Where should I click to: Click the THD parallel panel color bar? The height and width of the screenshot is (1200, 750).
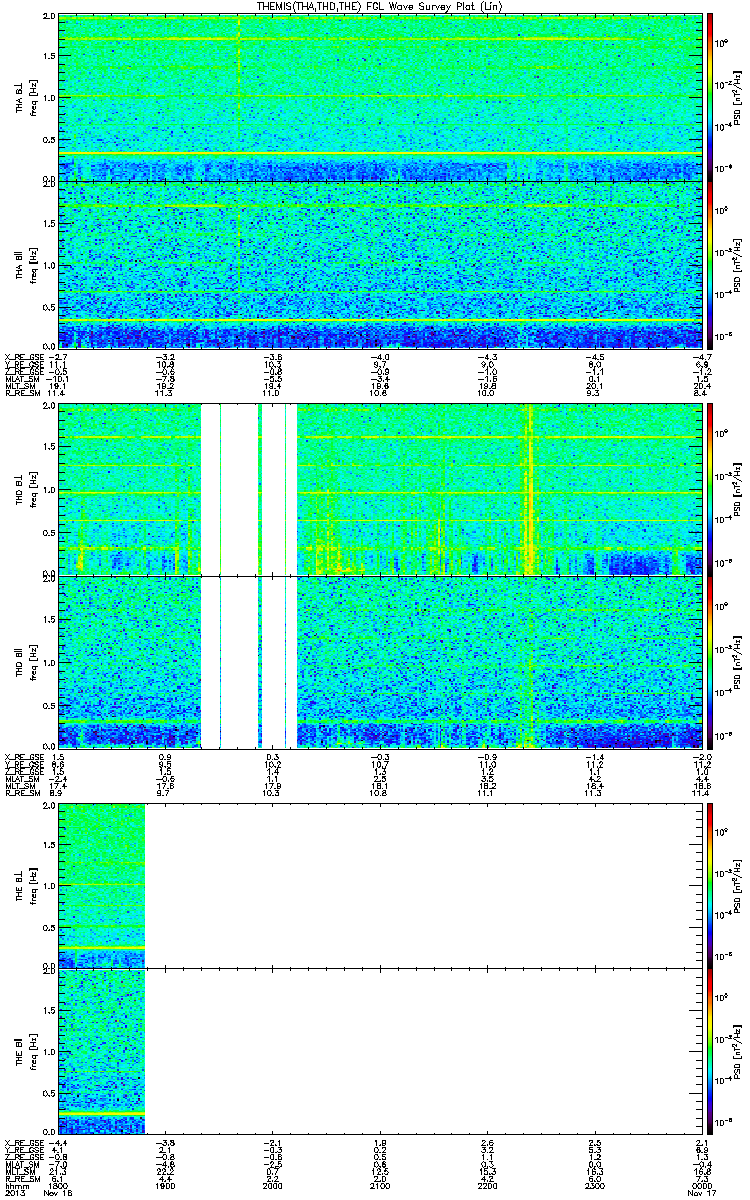coord(711,661)
